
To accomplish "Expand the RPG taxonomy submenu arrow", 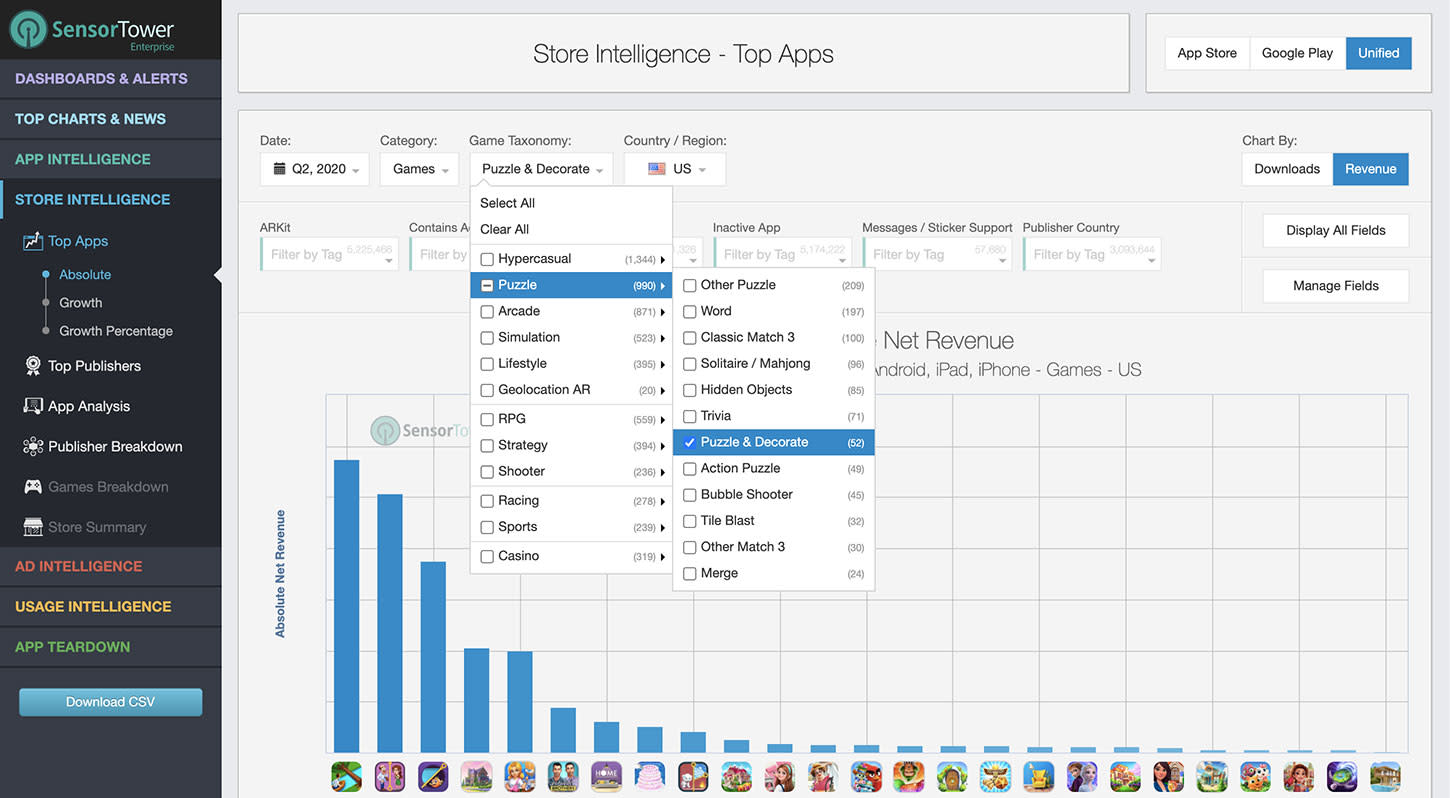I will click(x=661, y=419).
